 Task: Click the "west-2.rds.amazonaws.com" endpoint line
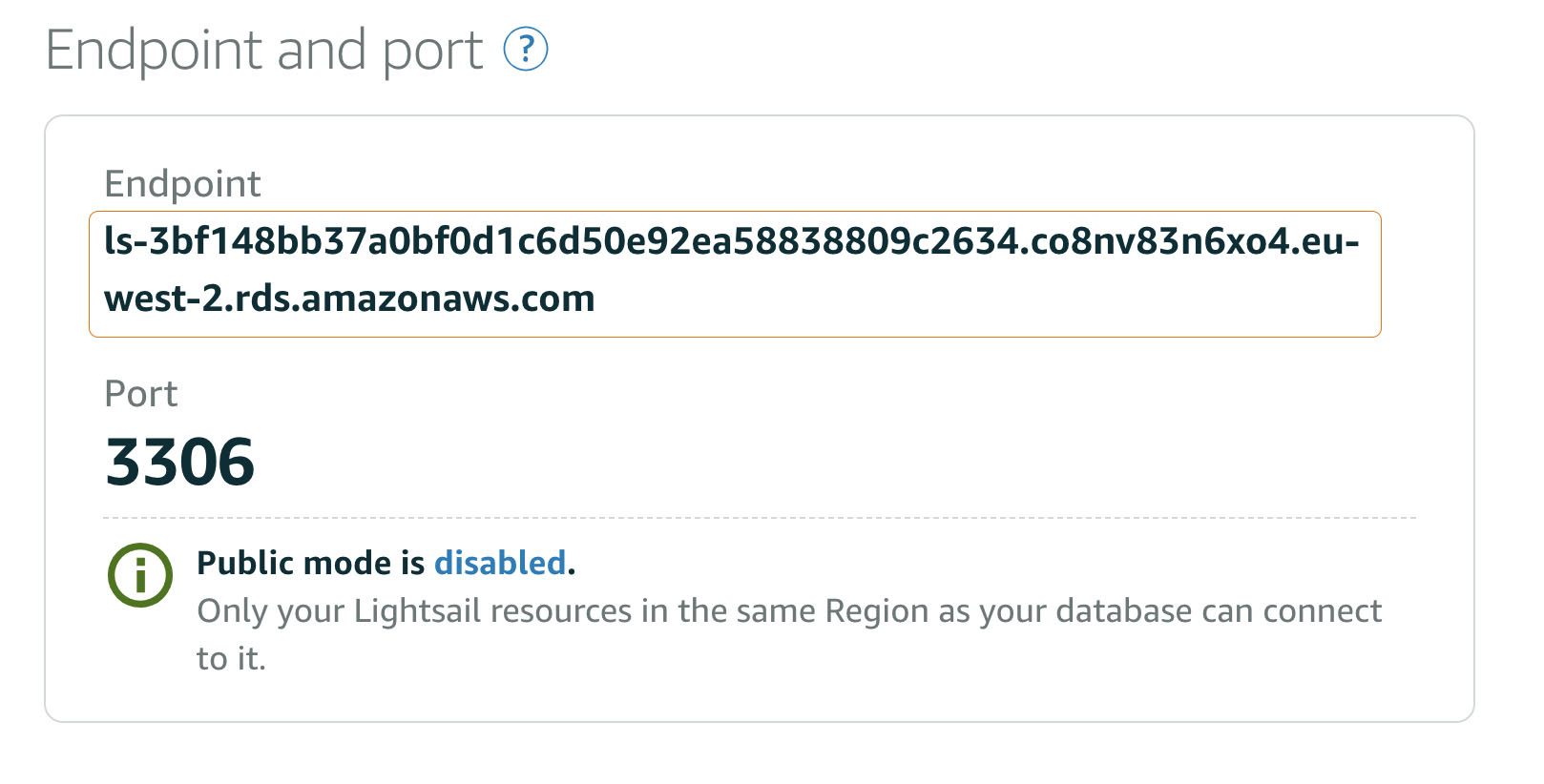(x=349, y=299)
